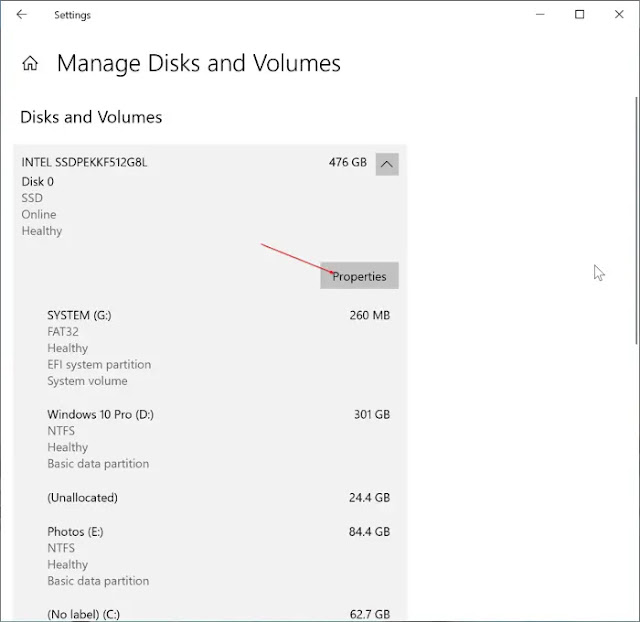The image size is (640, 622).
Task: Click the 260 MB size of SYSTEM volume
Action: pyautogui.click(x=370, y=315)
